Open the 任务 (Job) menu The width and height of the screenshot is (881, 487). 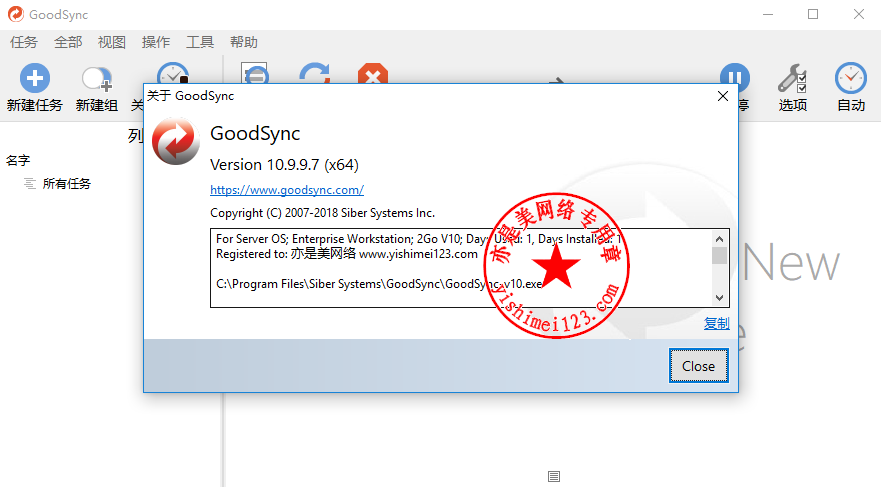click(24, 42)
